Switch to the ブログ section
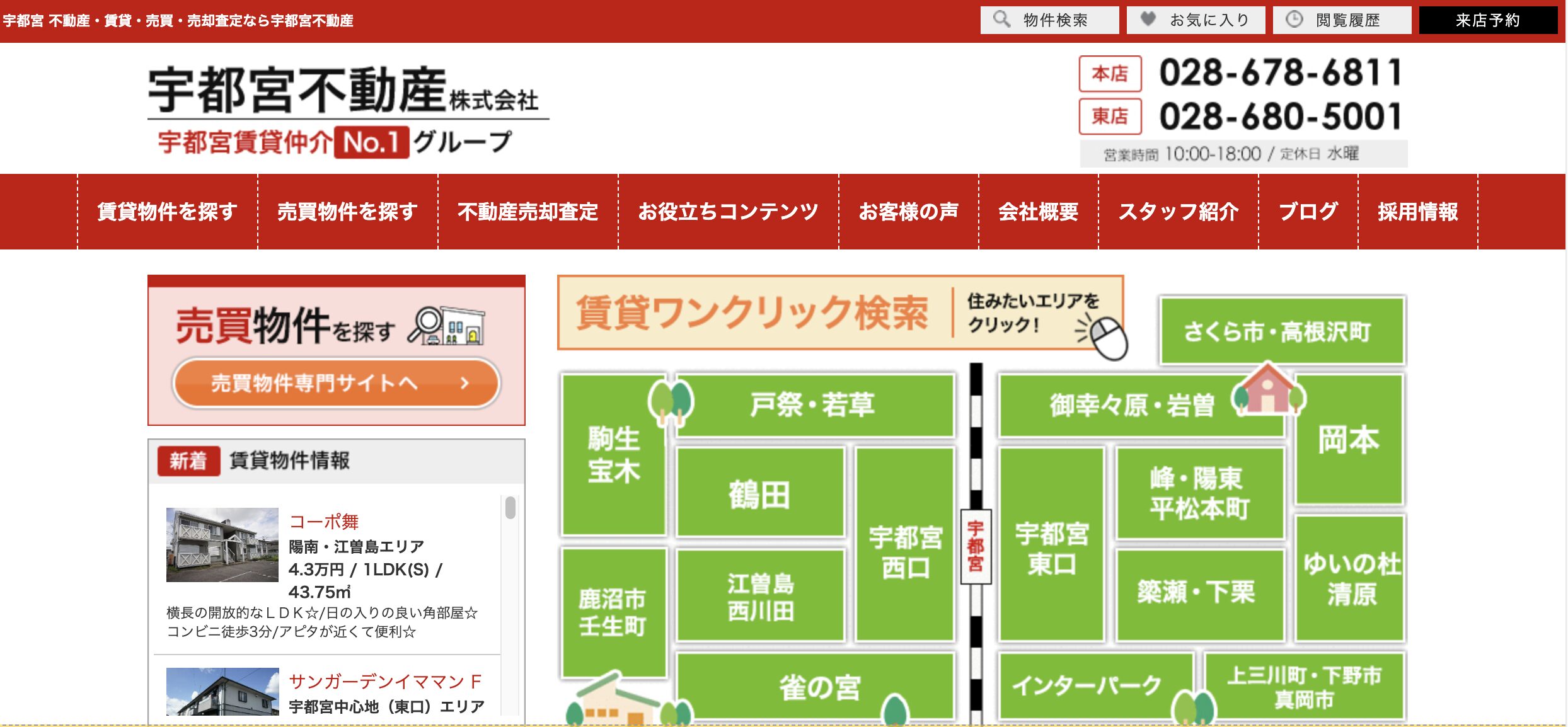Image resolution: width=1568 pixels, height=727 pixels. pyautogui.click(x=1306, y=212)
